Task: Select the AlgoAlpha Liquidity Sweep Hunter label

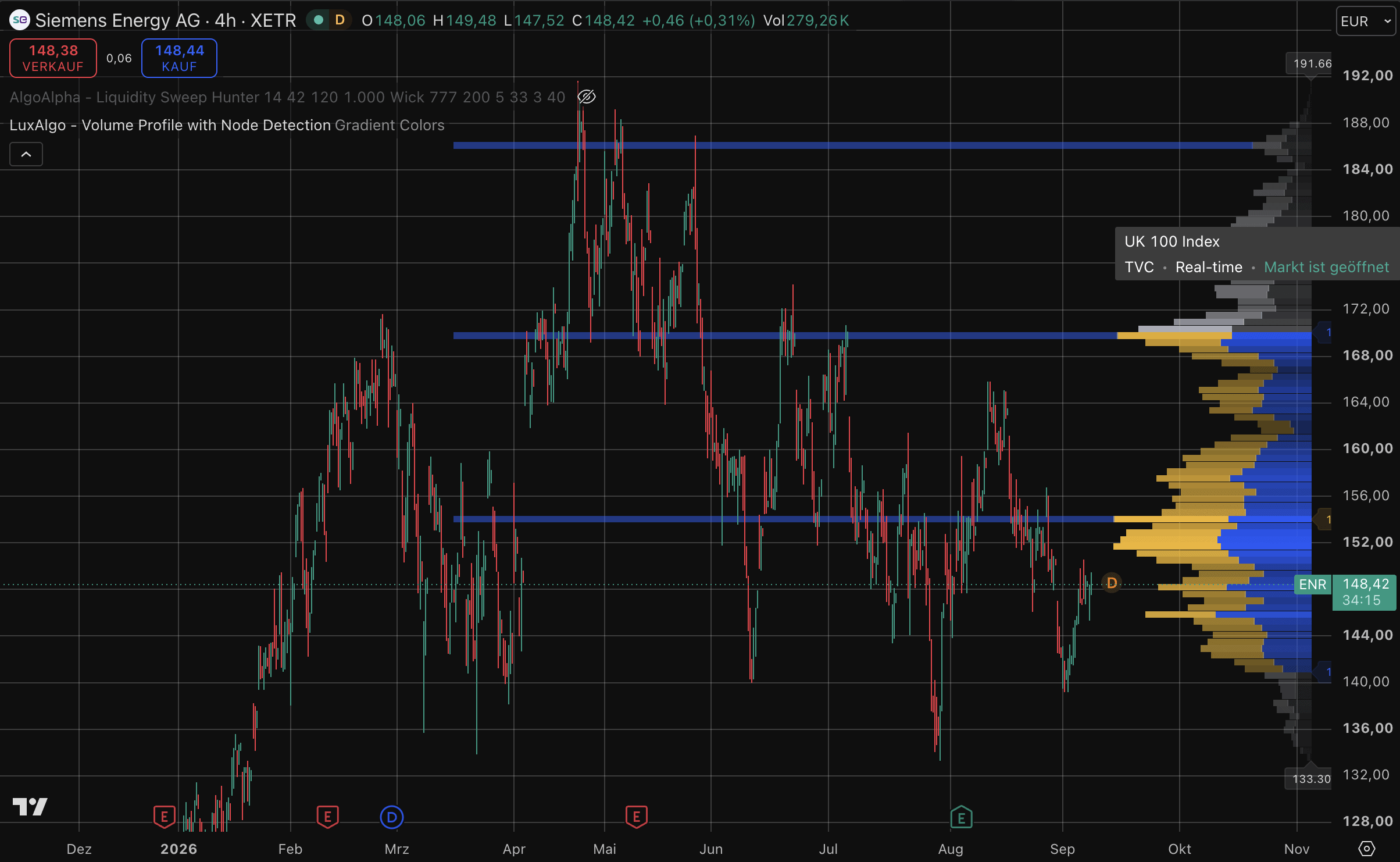Action: (287, 97)
